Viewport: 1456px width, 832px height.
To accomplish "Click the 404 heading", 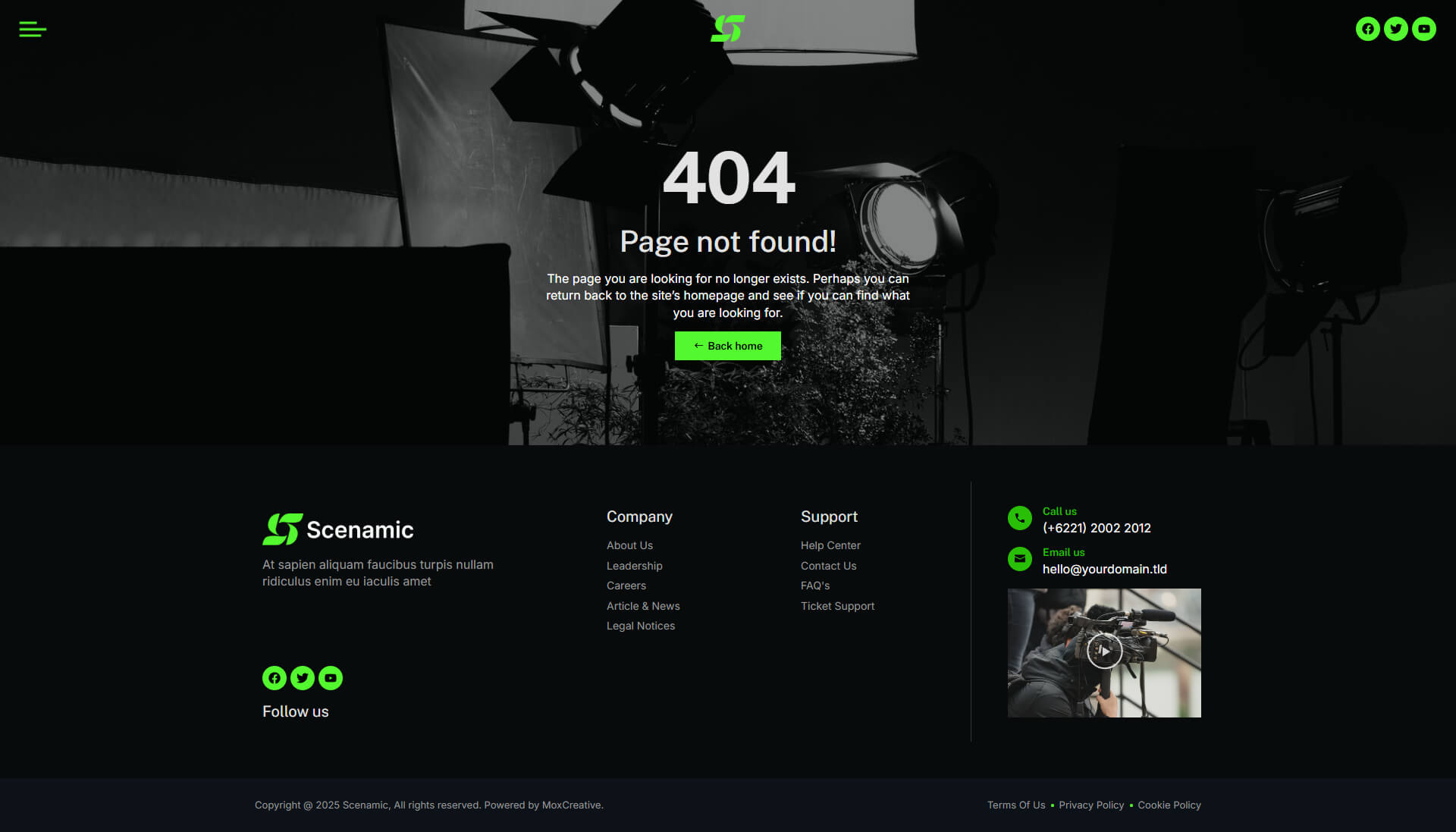I will tap(728, 177).
